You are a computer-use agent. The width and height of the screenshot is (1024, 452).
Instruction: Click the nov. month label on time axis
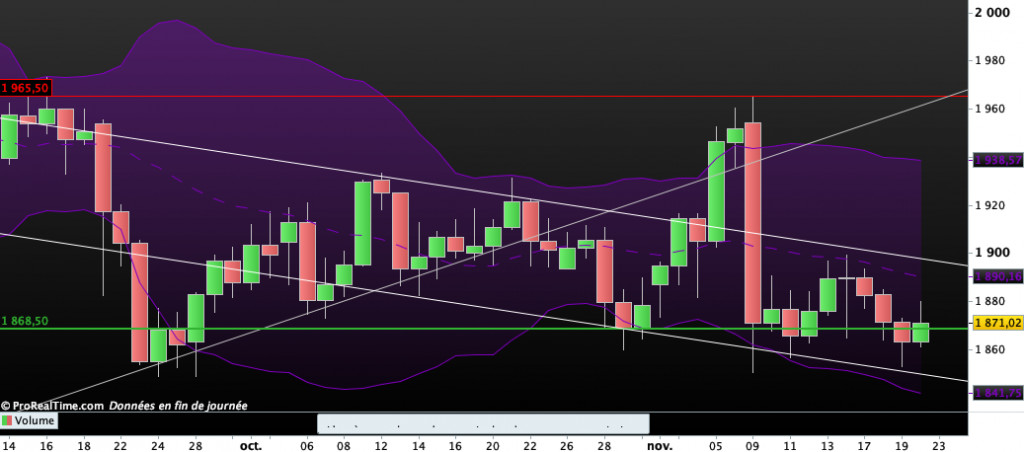tap(657, 446)
